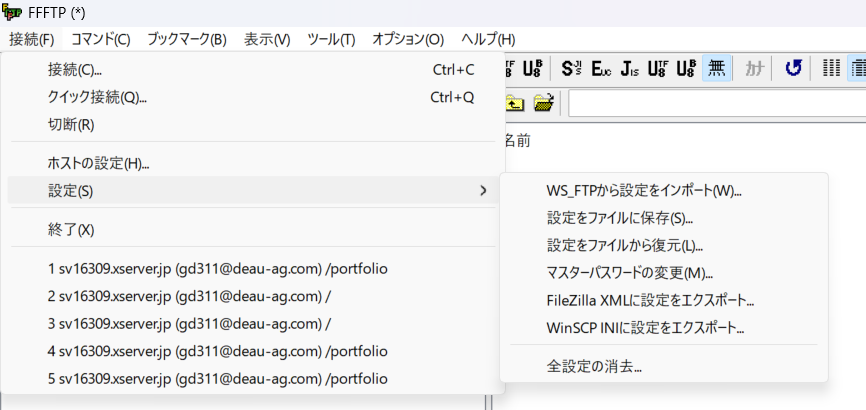The height and width of the screenshot is (410, 866).
Task: Switch to list view with grid icon
Action: click(831, 69)
